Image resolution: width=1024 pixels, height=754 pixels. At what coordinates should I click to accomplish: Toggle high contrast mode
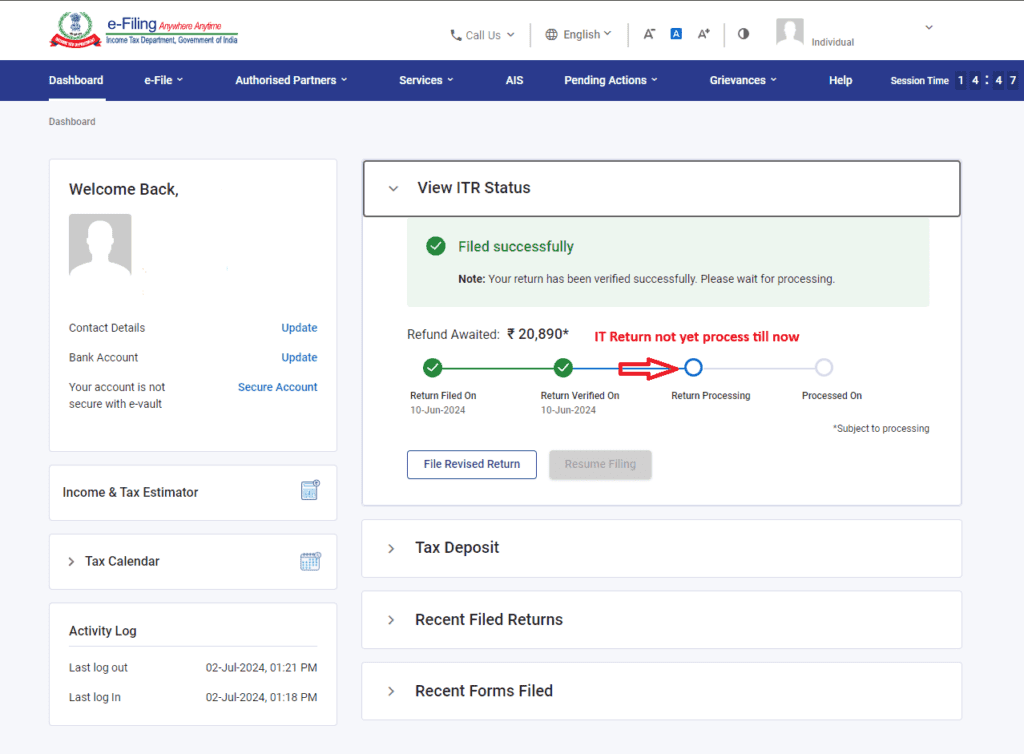tap(743, 34)
